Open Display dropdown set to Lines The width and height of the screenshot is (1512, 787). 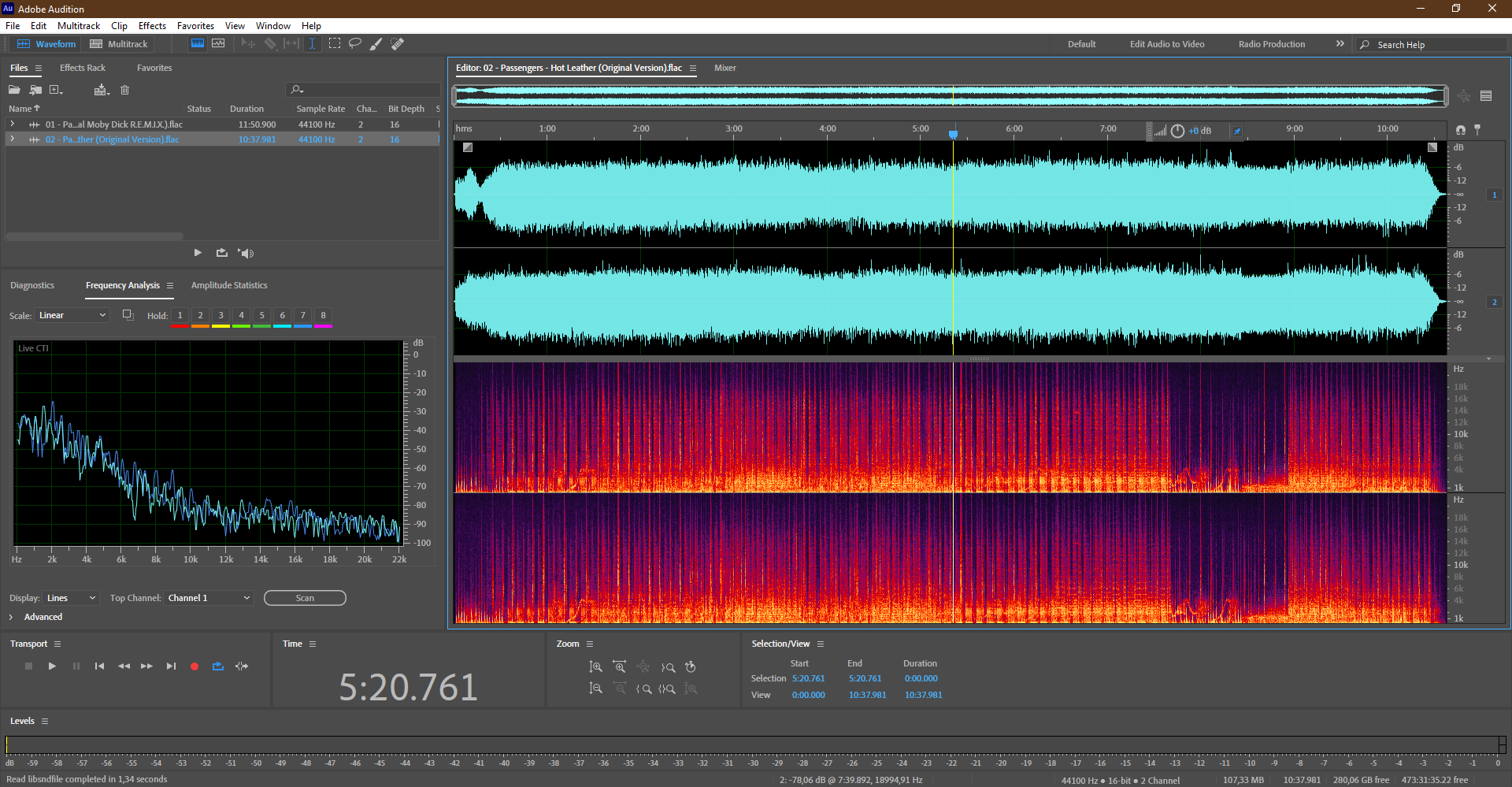click(x=71, y=598)
